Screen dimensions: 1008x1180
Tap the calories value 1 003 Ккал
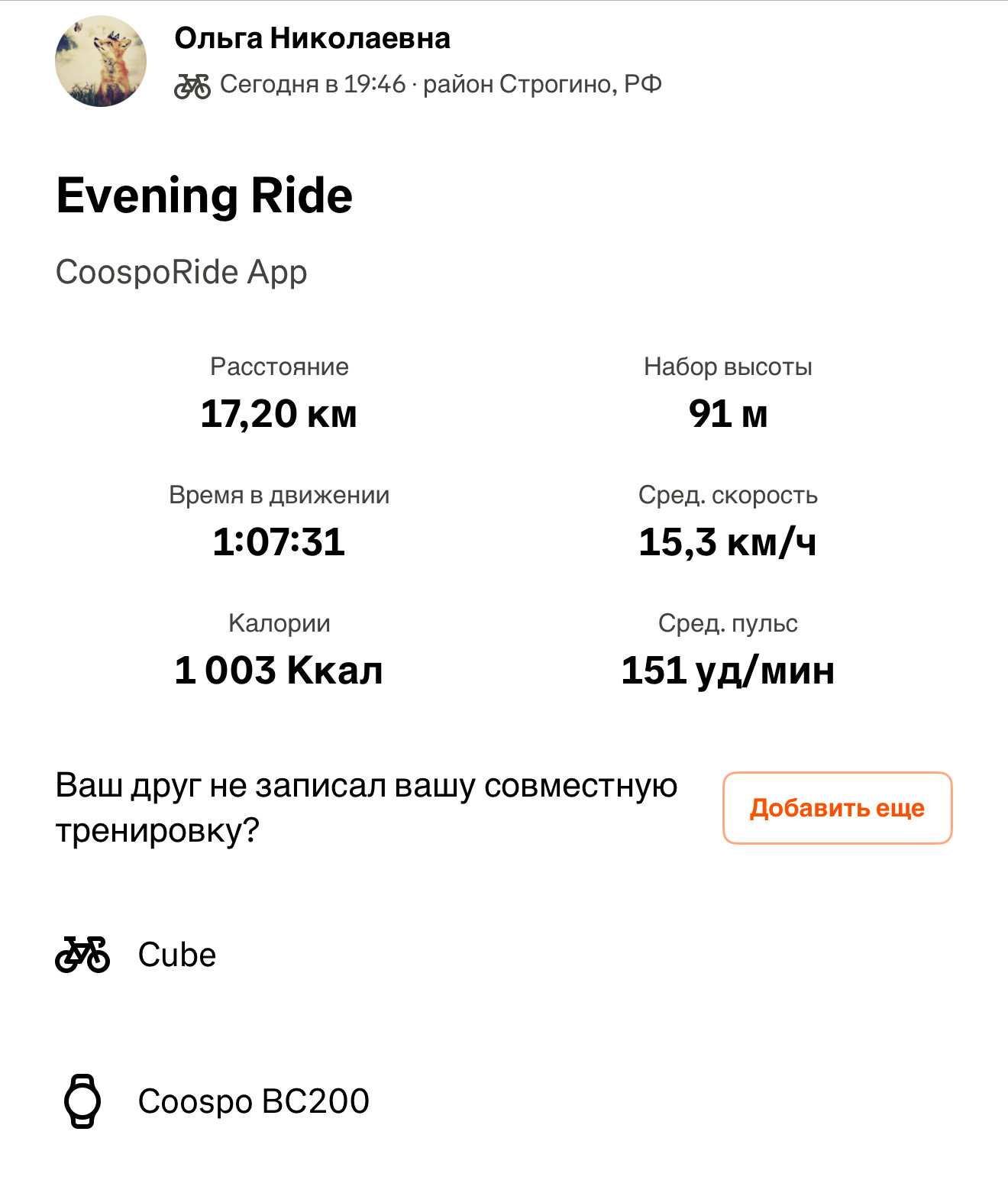tap(279, 670)
